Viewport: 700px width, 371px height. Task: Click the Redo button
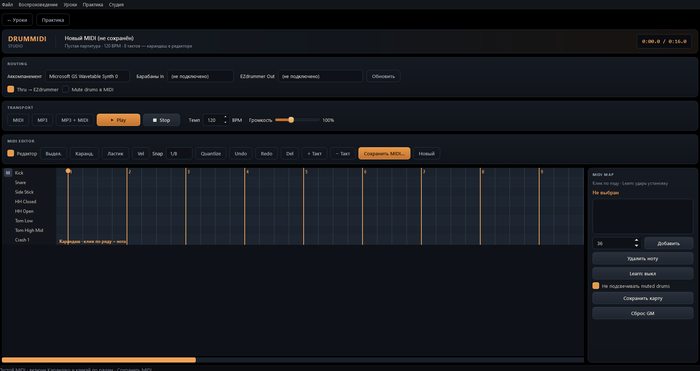(267, 154)
